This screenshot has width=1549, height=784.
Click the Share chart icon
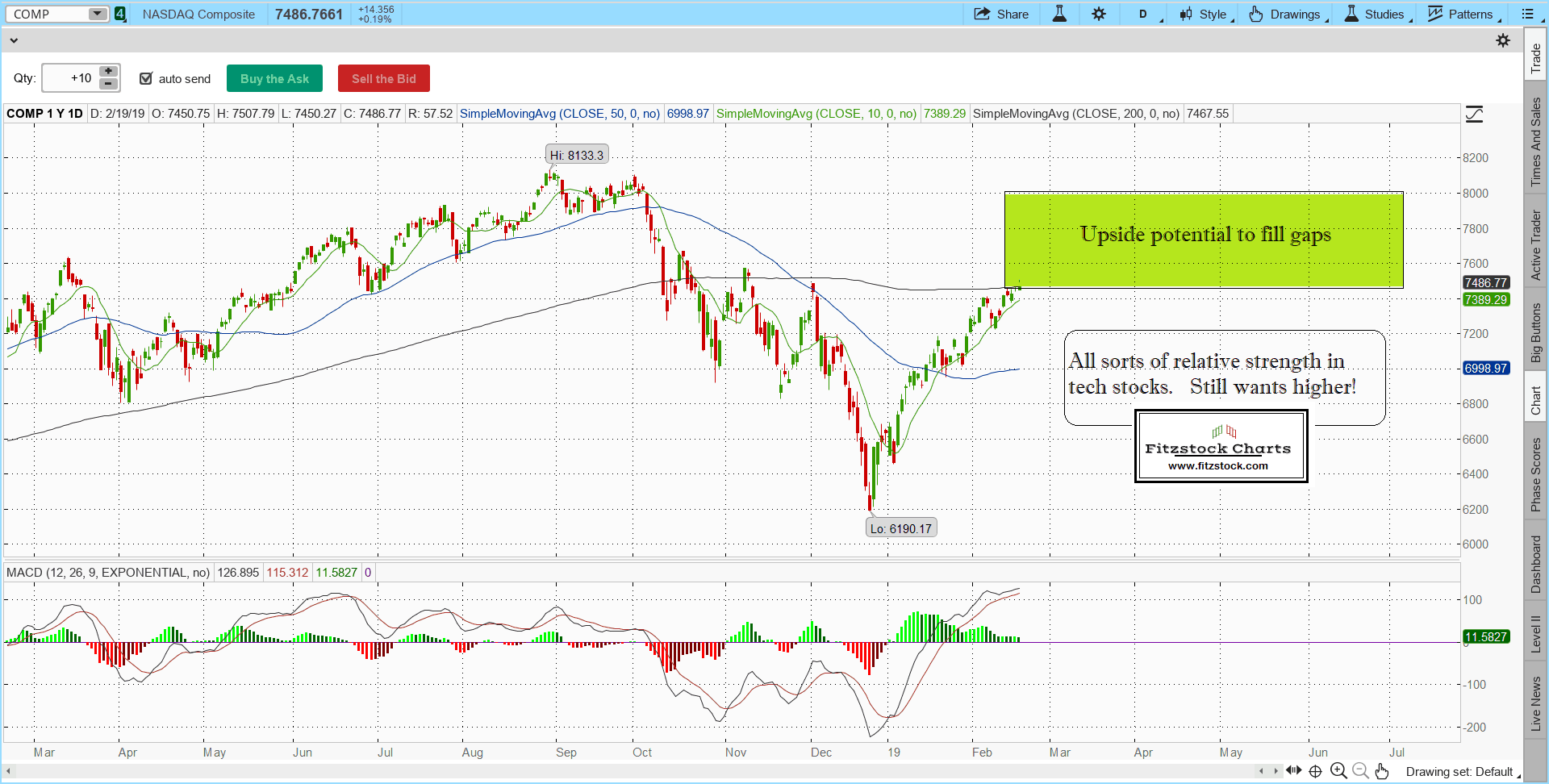click(1001, 14)
